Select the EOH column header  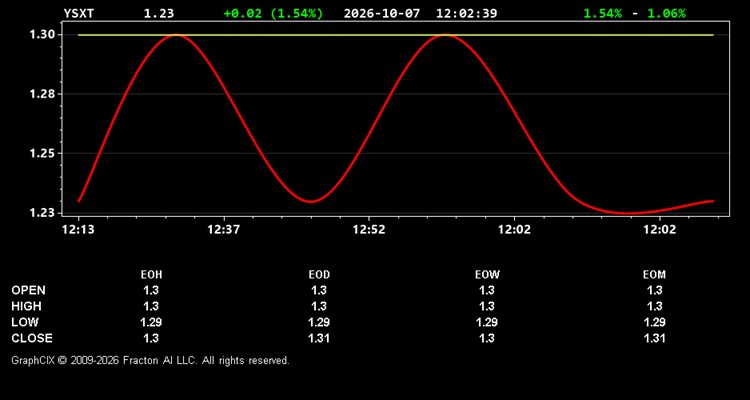click(151, 275)
